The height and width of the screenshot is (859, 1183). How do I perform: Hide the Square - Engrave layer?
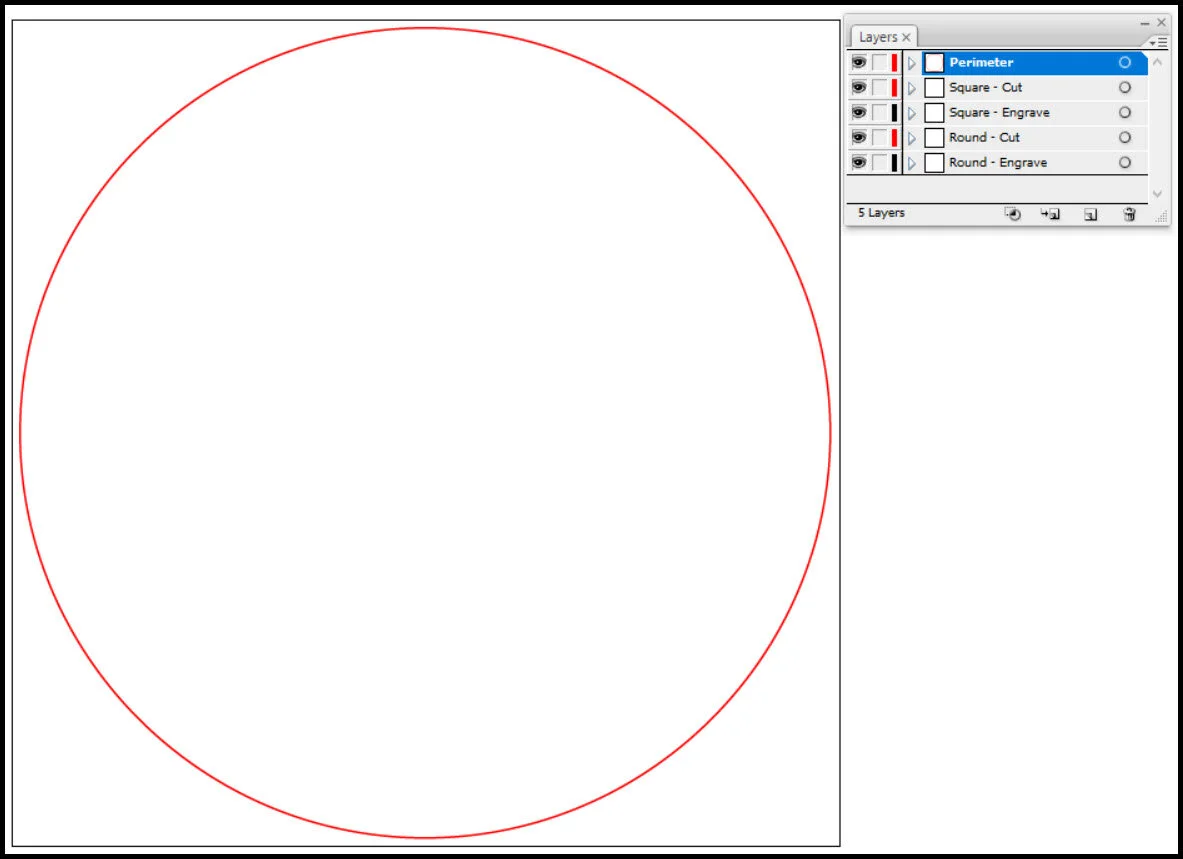(x=859, y=112)
